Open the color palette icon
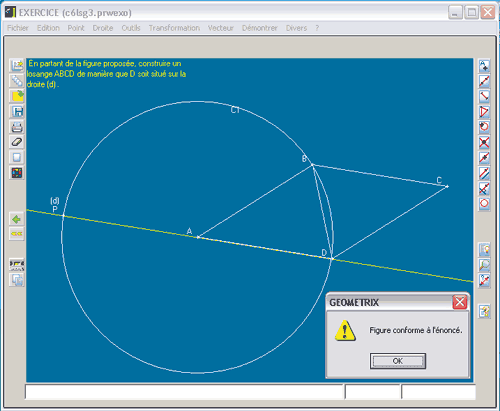The width and height of the screenshot is (500, 411). 17,173
